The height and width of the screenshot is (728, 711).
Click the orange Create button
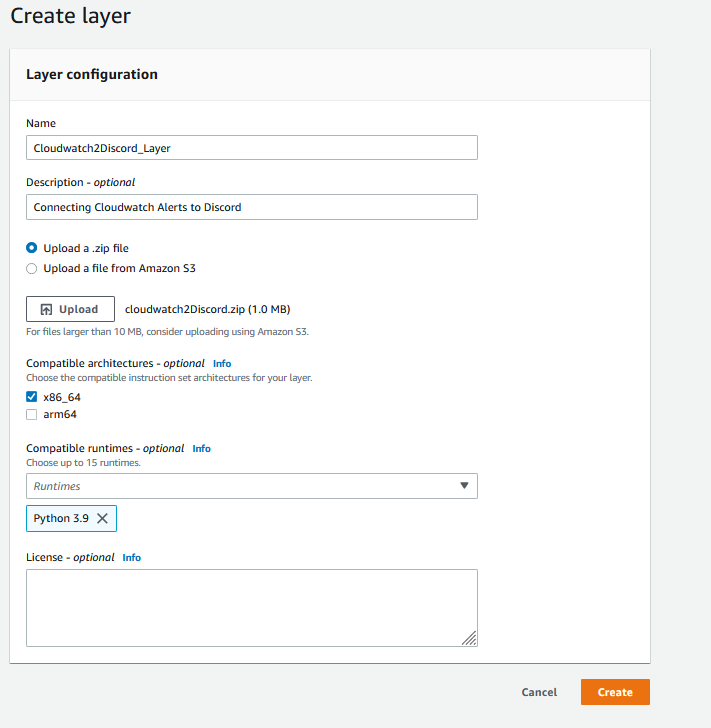click(615, 692)
